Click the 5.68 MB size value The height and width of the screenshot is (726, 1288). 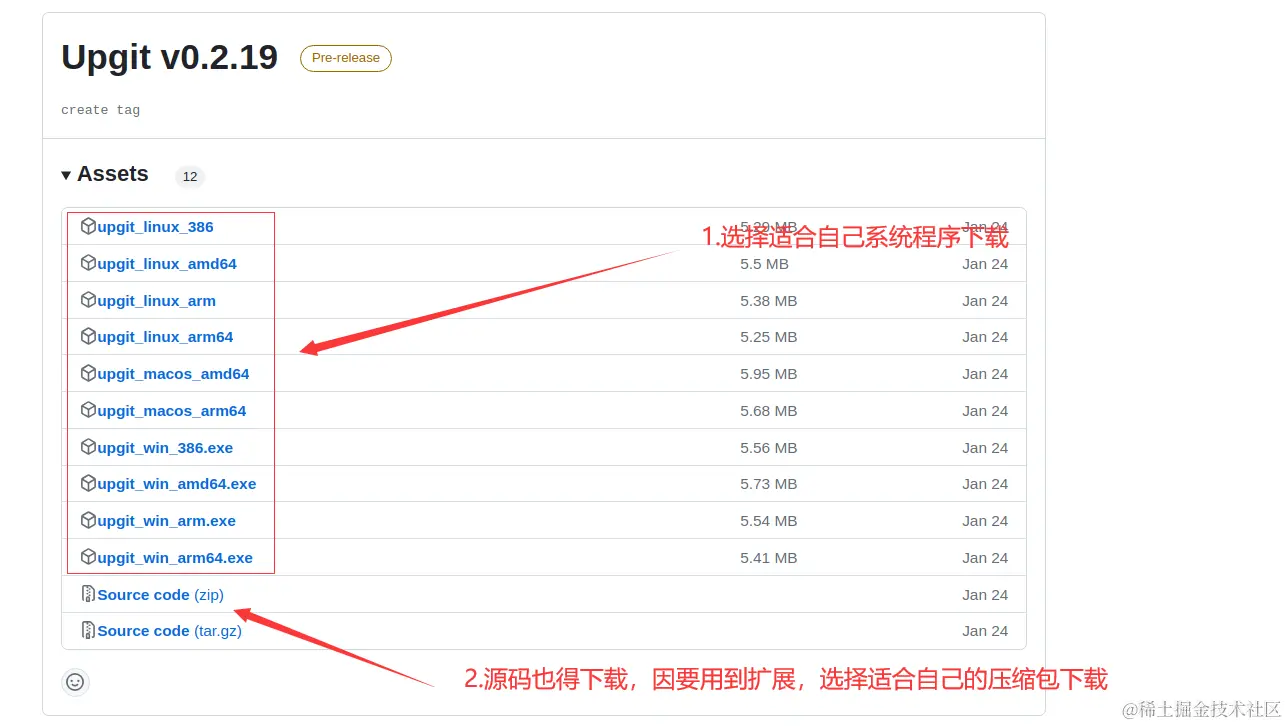pos(768,411)
